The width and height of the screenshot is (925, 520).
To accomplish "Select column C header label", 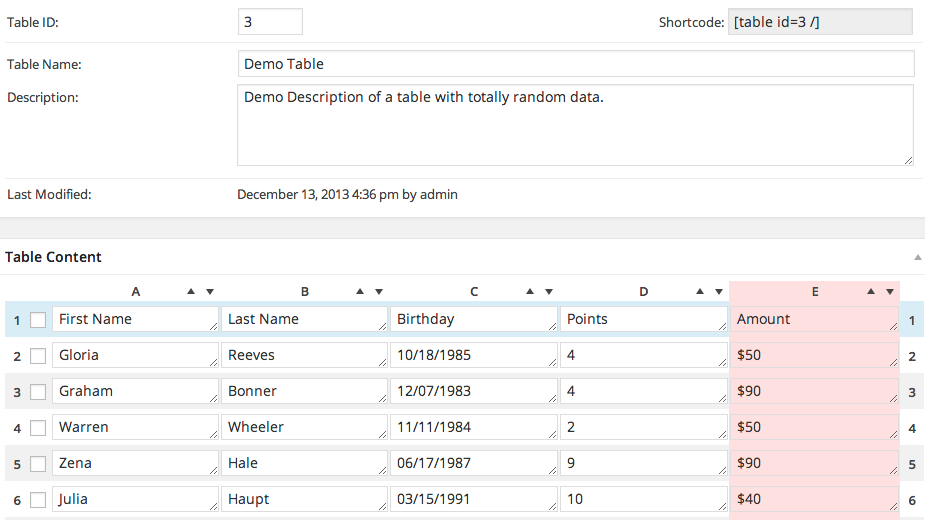I will (x=474, y=291).
